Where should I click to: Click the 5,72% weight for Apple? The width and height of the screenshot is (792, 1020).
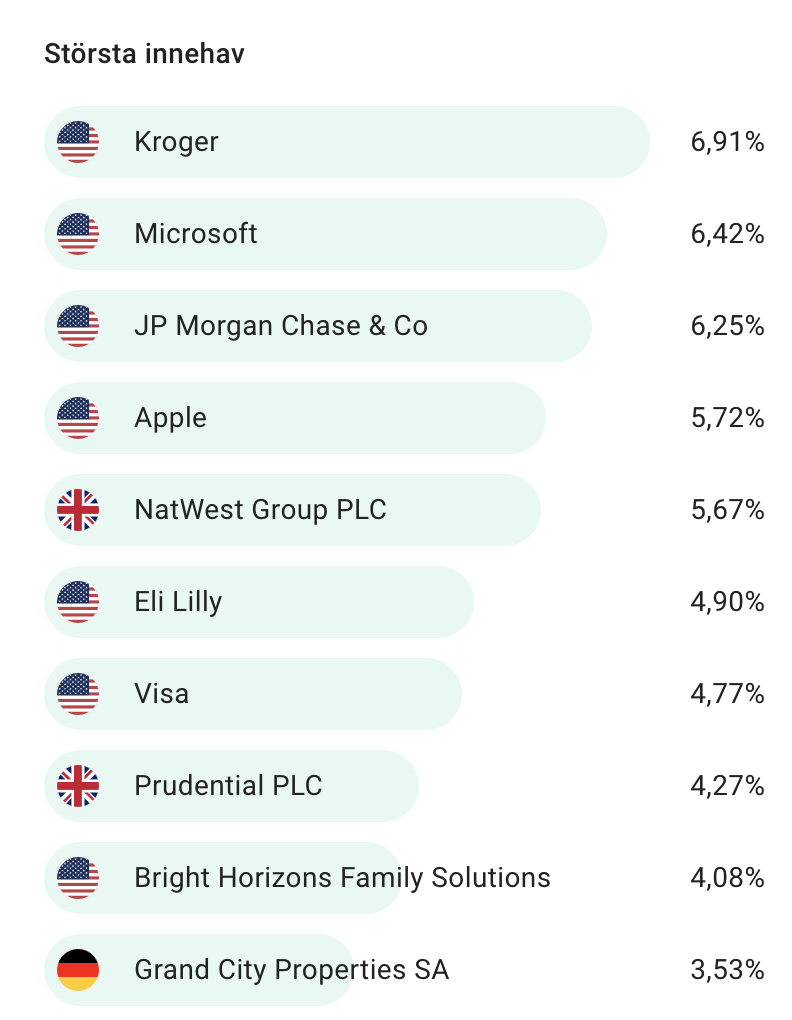click(x=728, y=418)
